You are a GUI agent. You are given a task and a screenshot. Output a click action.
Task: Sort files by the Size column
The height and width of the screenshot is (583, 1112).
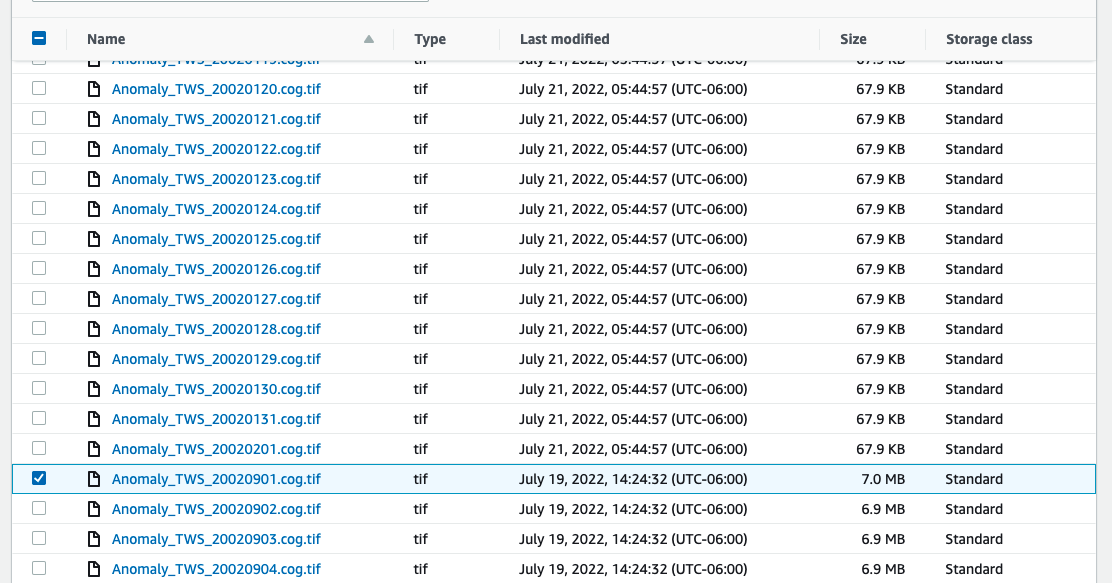point(852,38)
